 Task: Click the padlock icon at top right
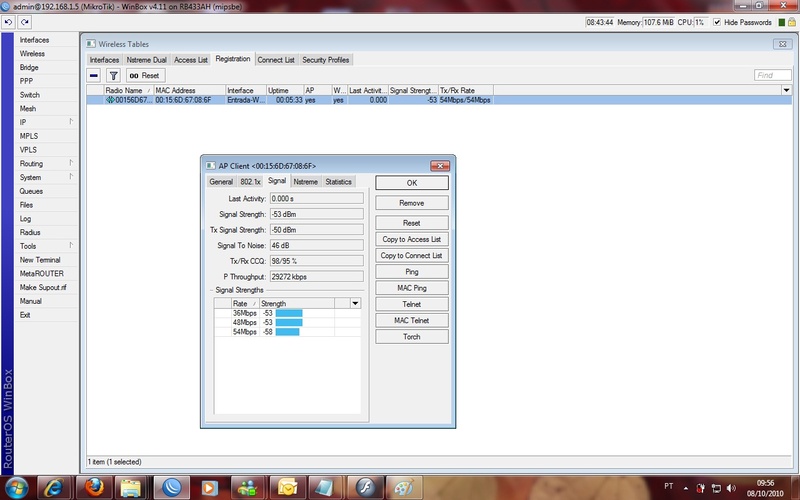click(791, 22)
